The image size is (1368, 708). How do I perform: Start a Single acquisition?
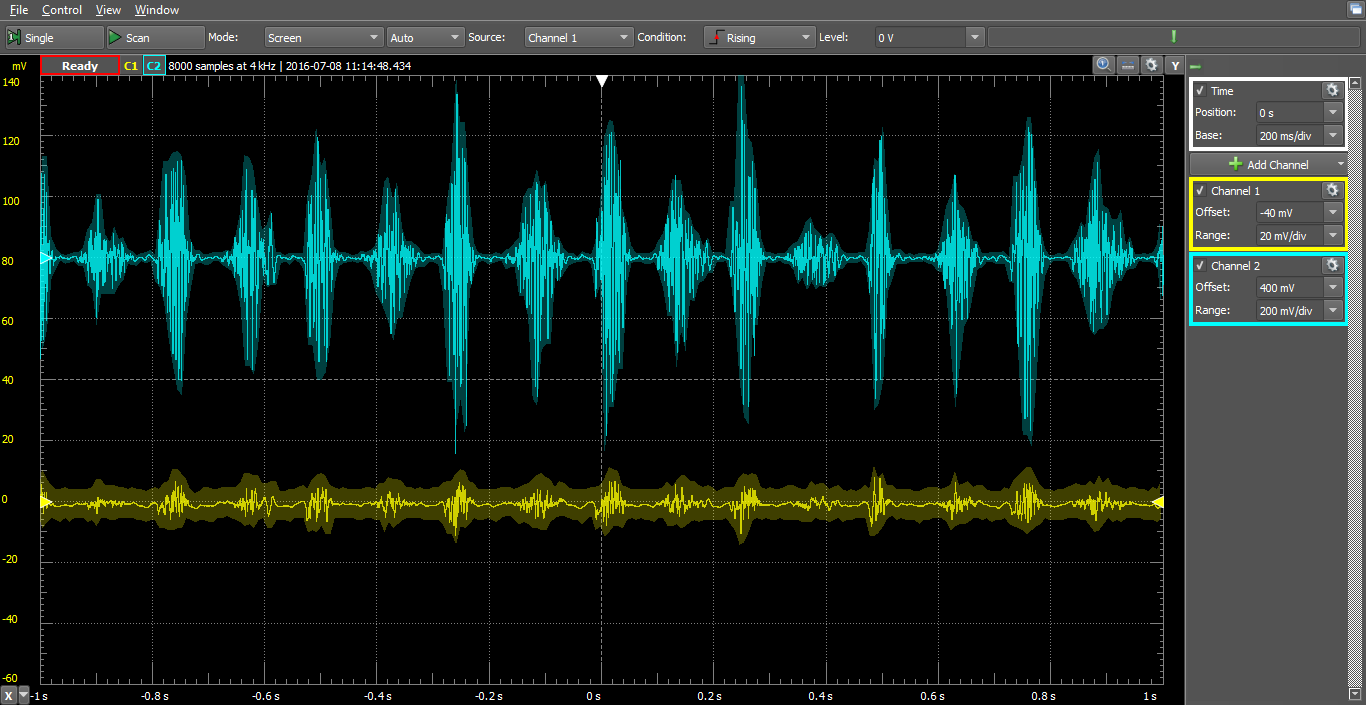(x=53, y=38)
